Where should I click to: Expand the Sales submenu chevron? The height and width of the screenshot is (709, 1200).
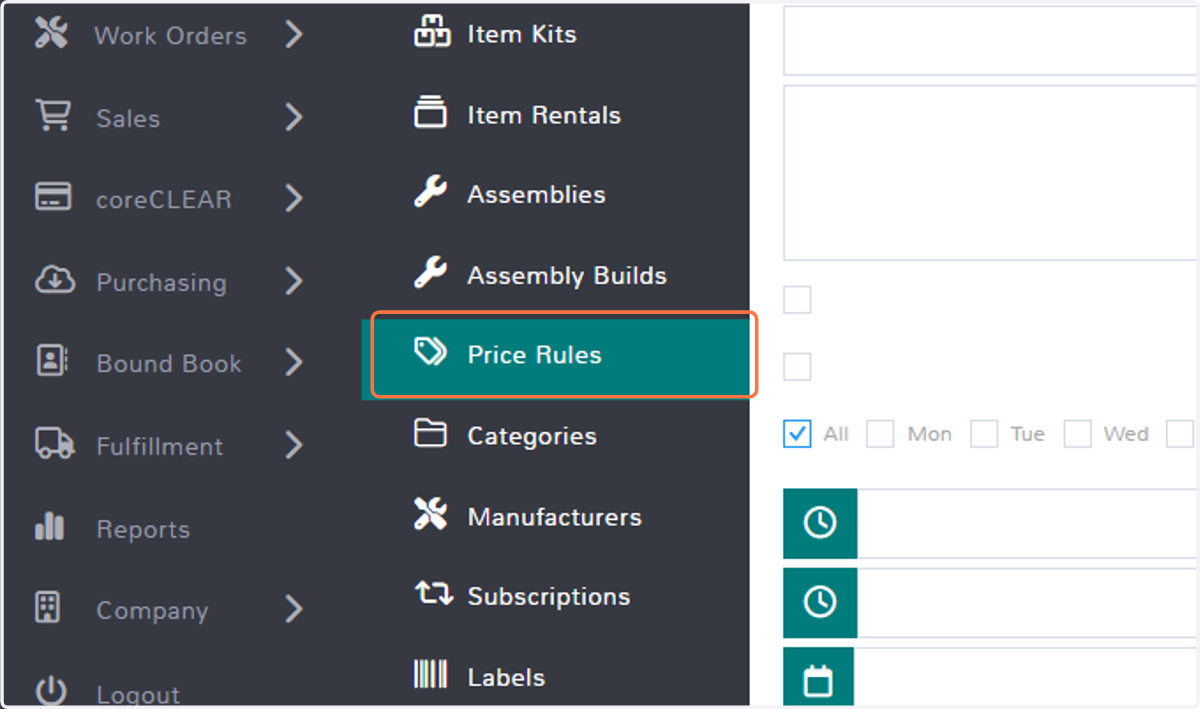pyautogui.click(x=293, y=117)
